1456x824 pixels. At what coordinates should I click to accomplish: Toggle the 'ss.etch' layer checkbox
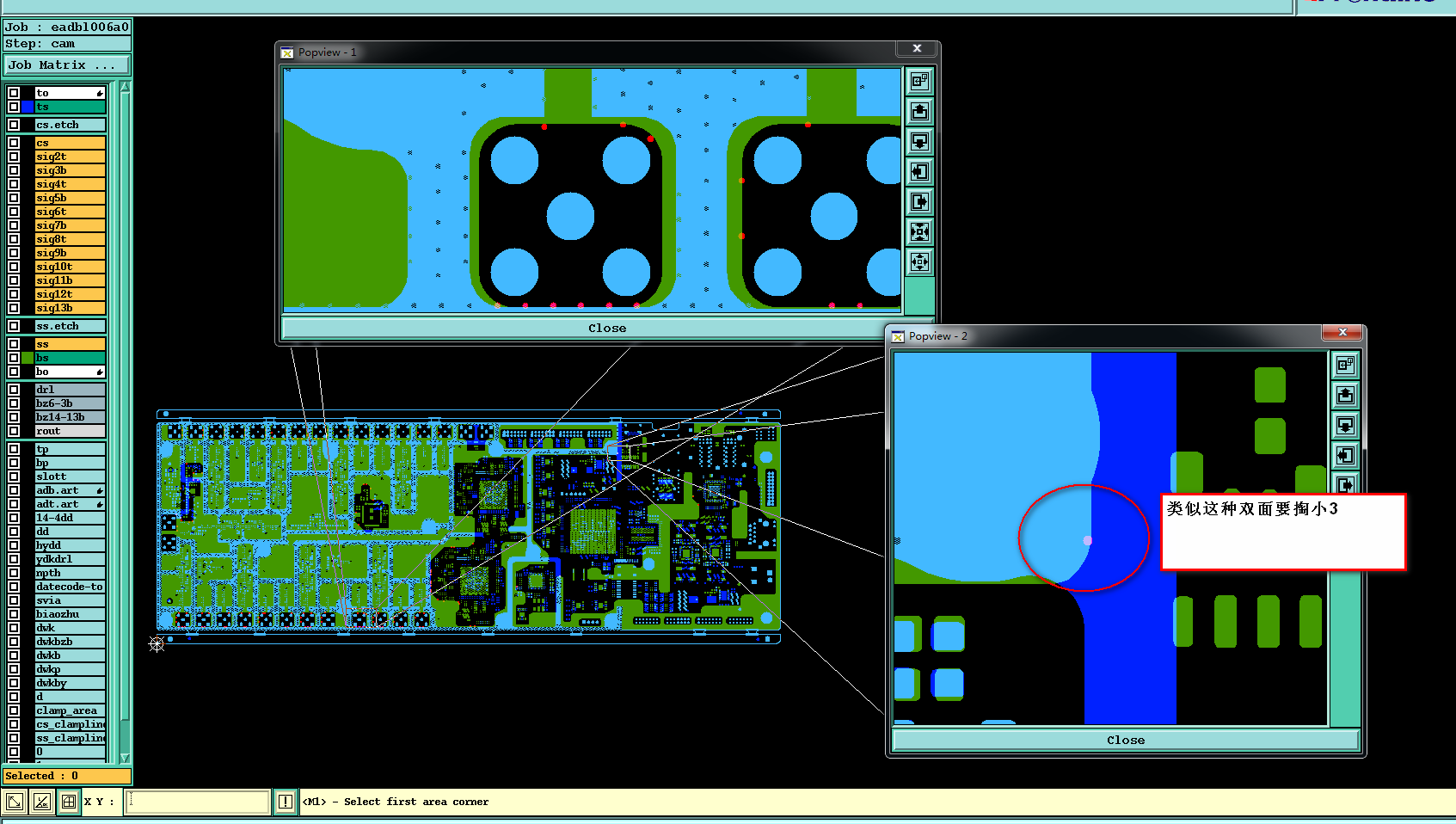coord(14,326)
